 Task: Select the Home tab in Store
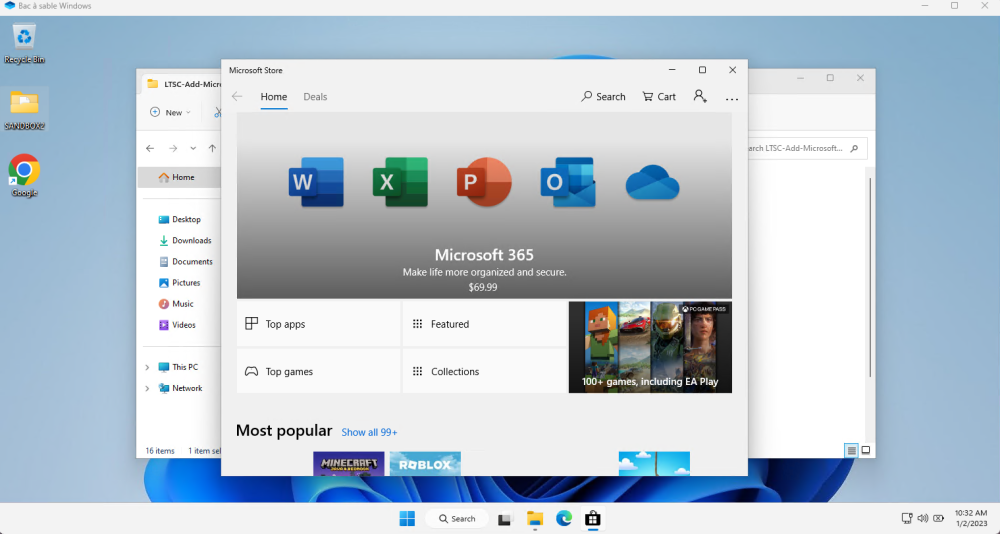point(273,97)
